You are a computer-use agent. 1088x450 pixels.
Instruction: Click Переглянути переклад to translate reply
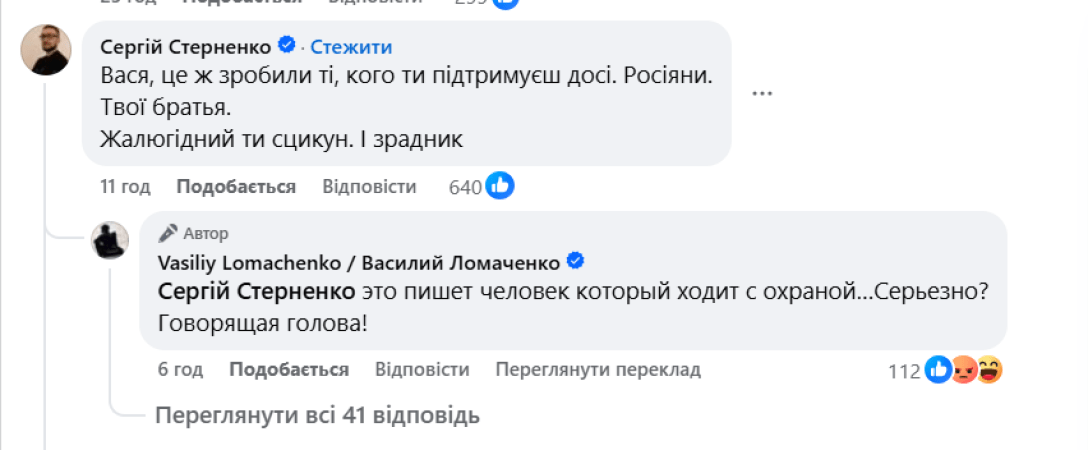tap(598, 369)
